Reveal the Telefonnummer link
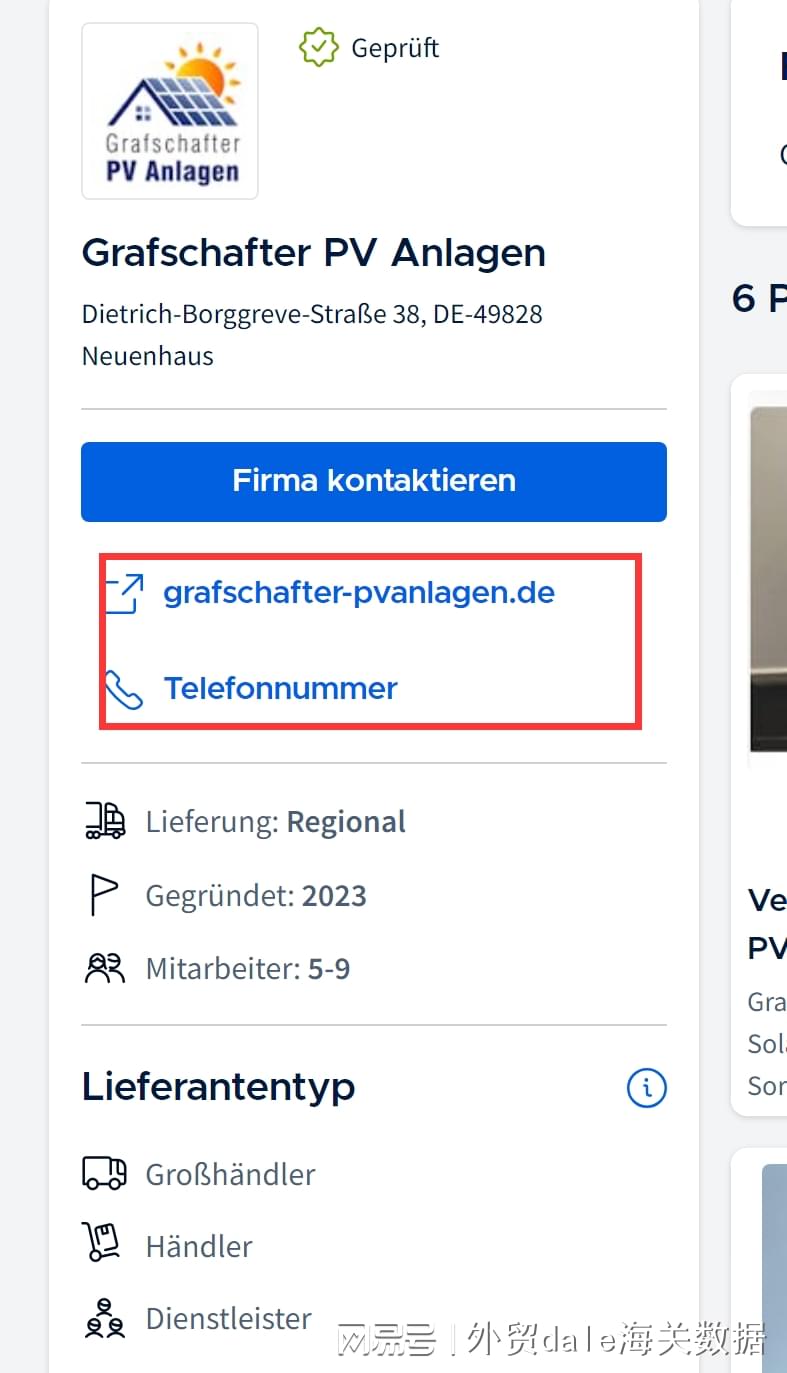Viewport: 787px width, 1373px height. click(281, 688)
